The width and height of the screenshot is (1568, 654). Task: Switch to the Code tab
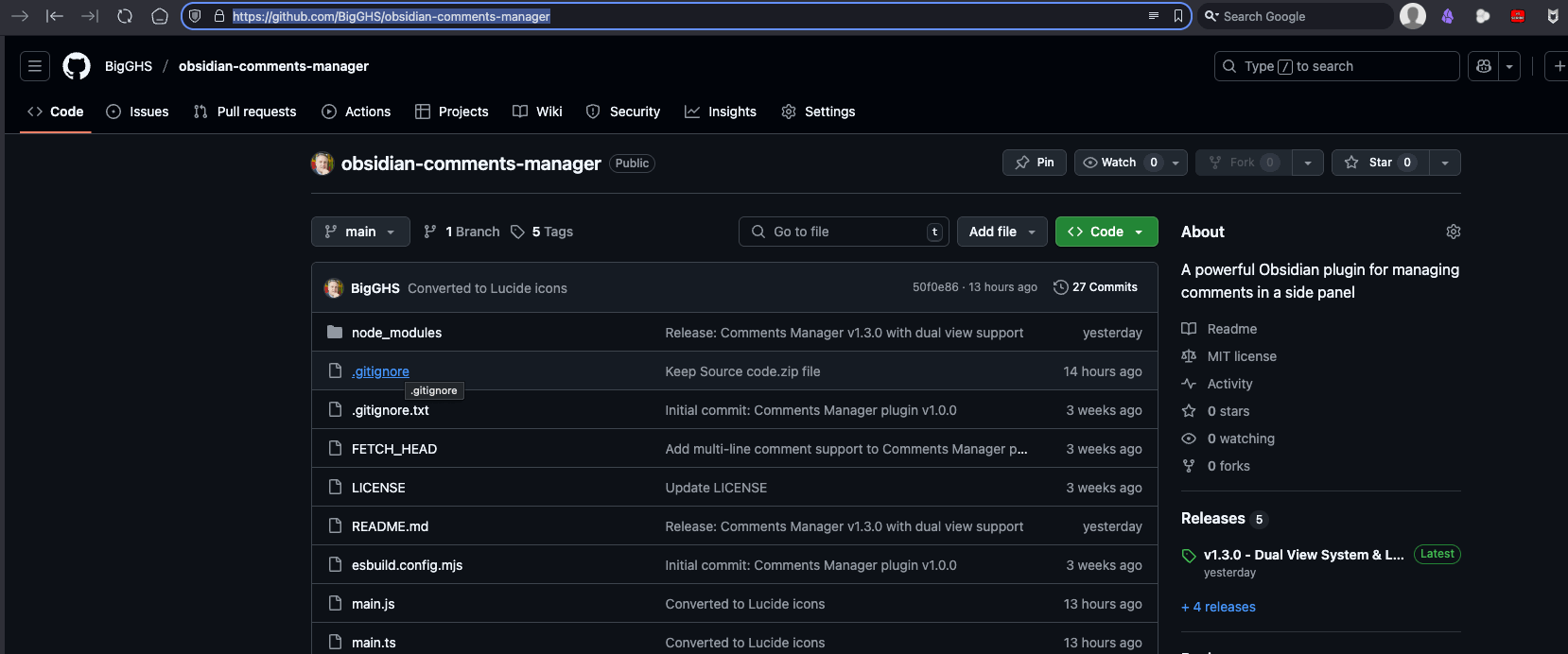(x=56, y=112)
